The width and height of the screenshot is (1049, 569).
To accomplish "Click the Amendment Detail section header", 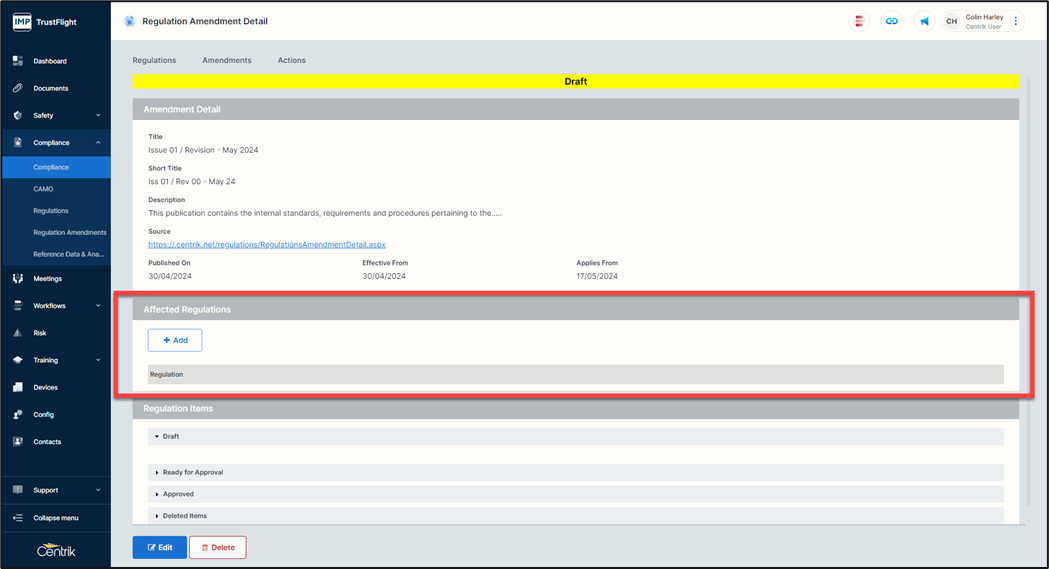I will pyautogui.click(x=575, y=109).
